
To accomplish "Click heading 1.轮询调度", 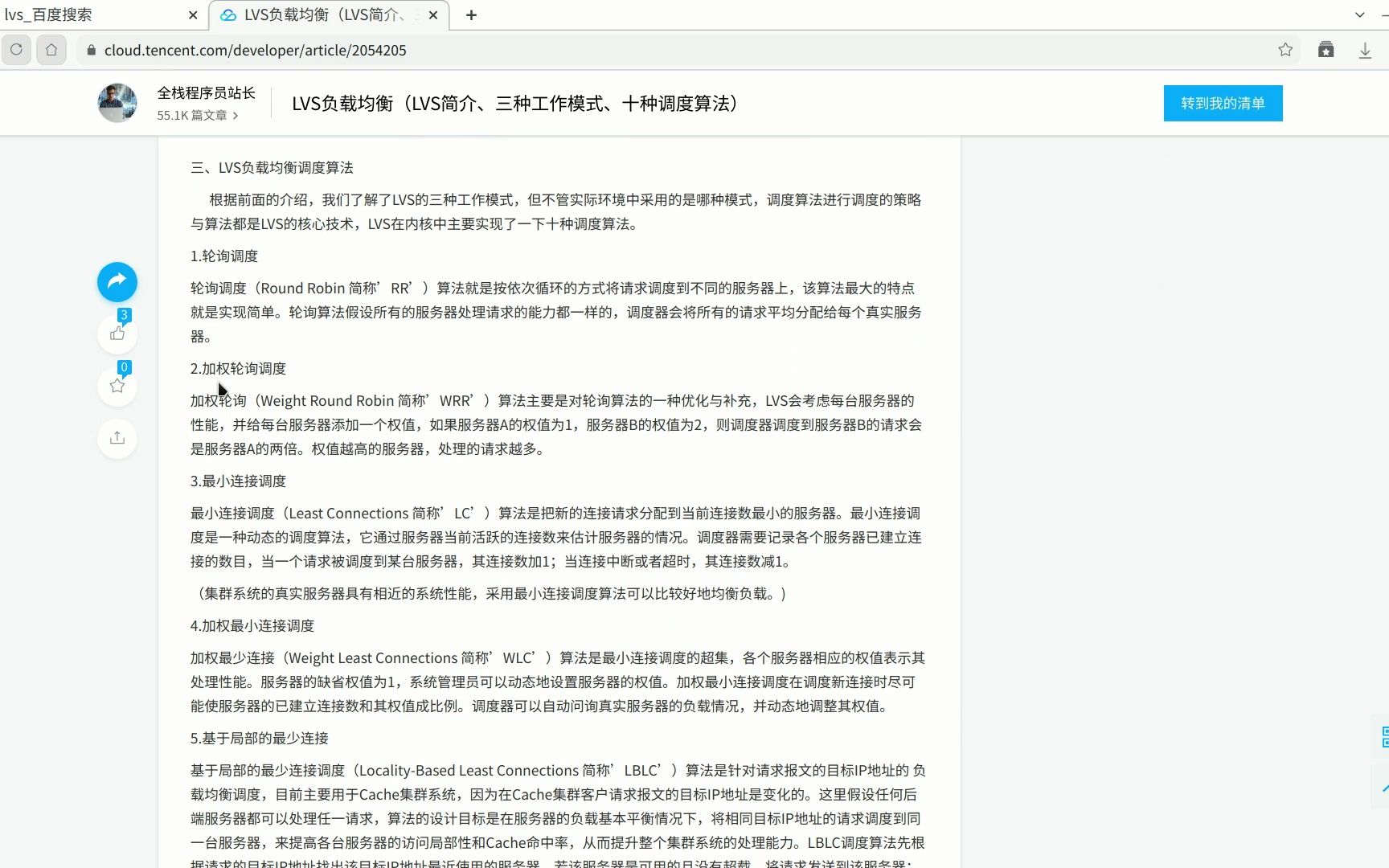I will tap(224, 256).
